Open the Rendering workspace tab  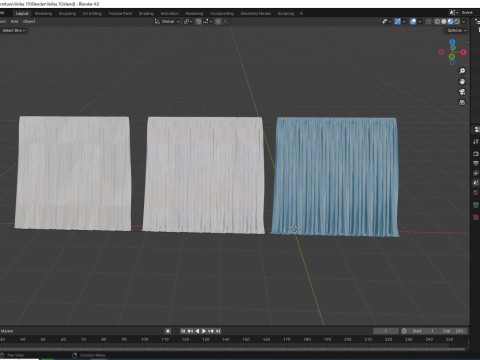[x=194, y=13]
